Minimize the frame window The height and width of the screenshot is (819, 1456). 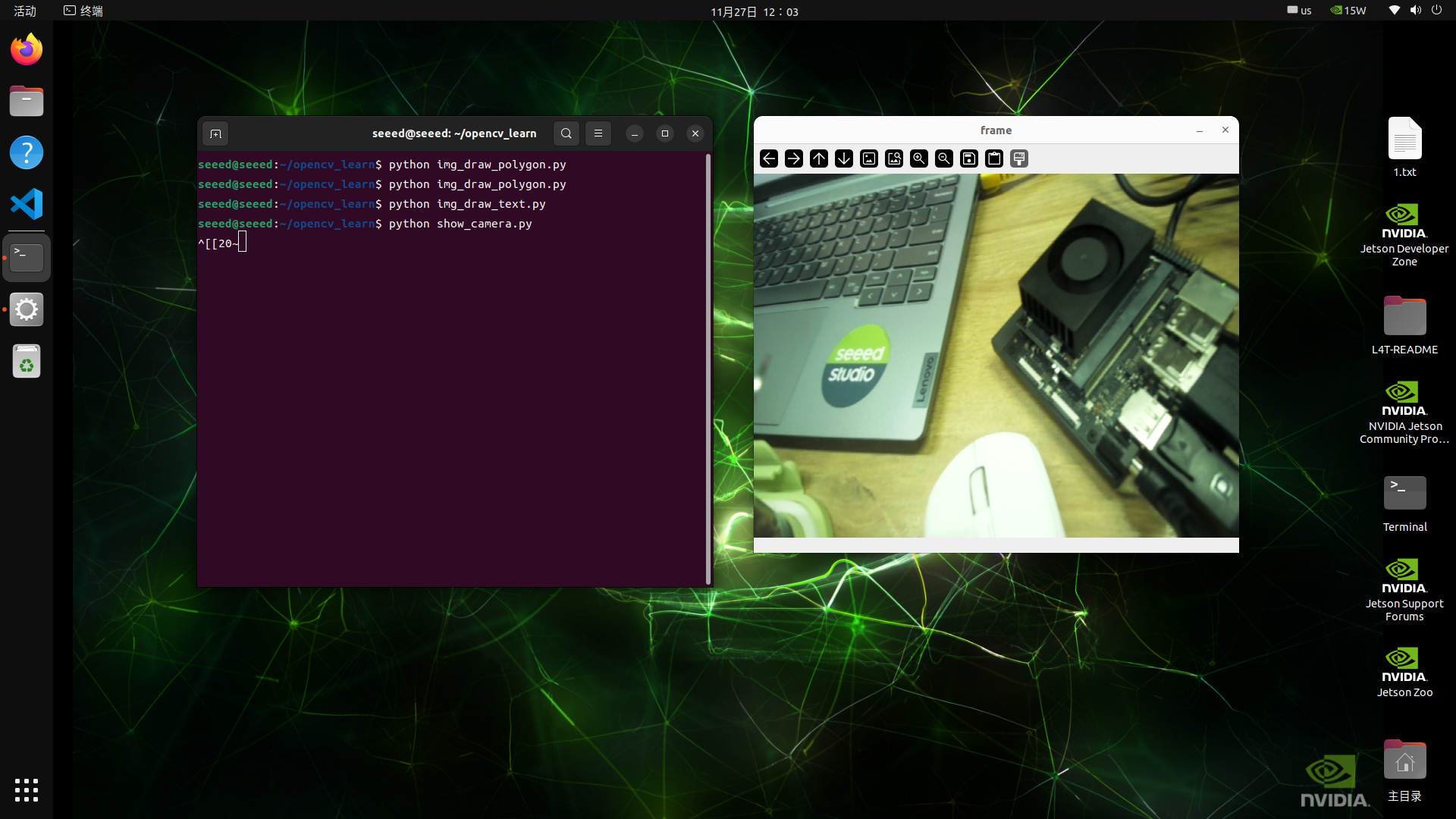click(x=1200, y=130)
